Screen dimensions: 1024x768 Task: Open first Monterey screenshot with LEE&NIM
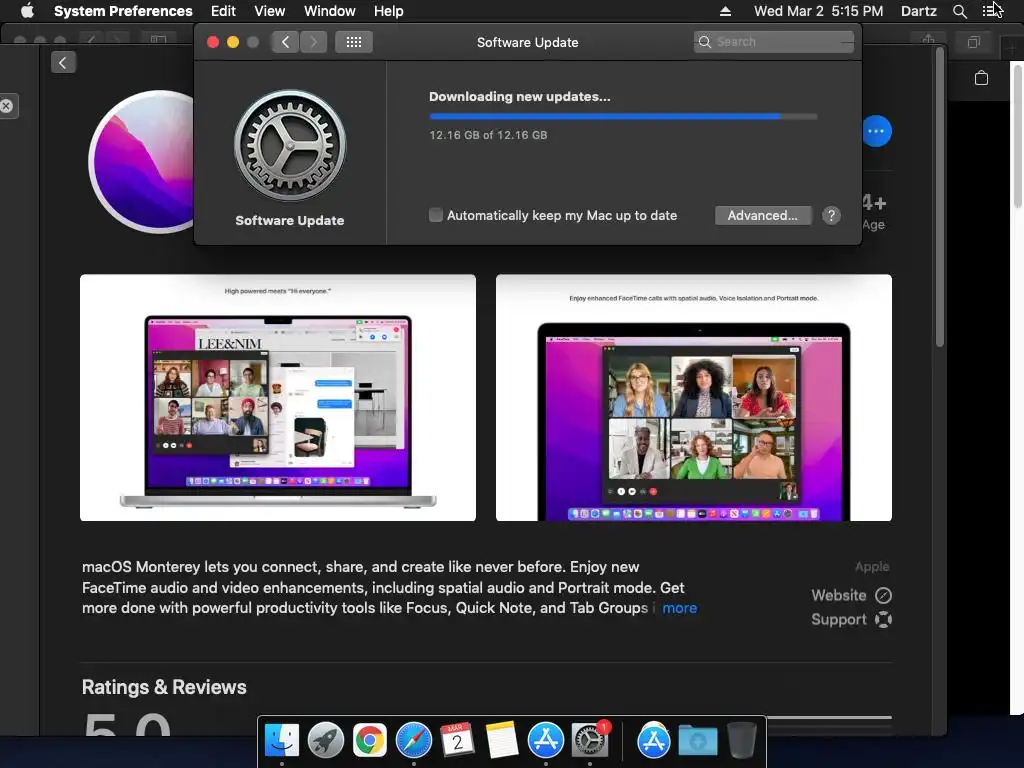click(x=278, y=397)
